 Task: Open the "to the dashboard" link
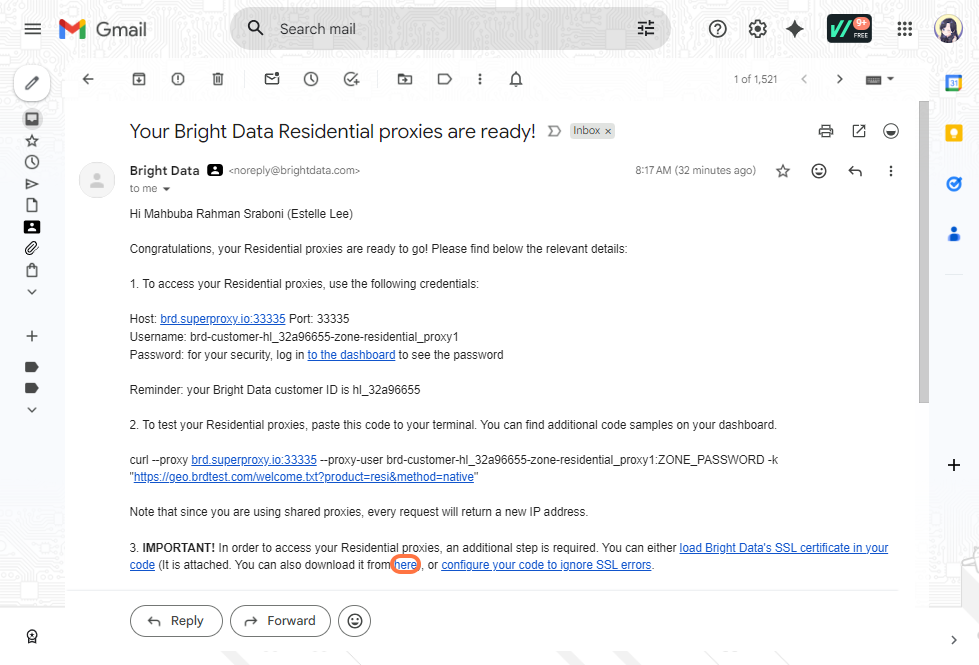coord(351,355)
